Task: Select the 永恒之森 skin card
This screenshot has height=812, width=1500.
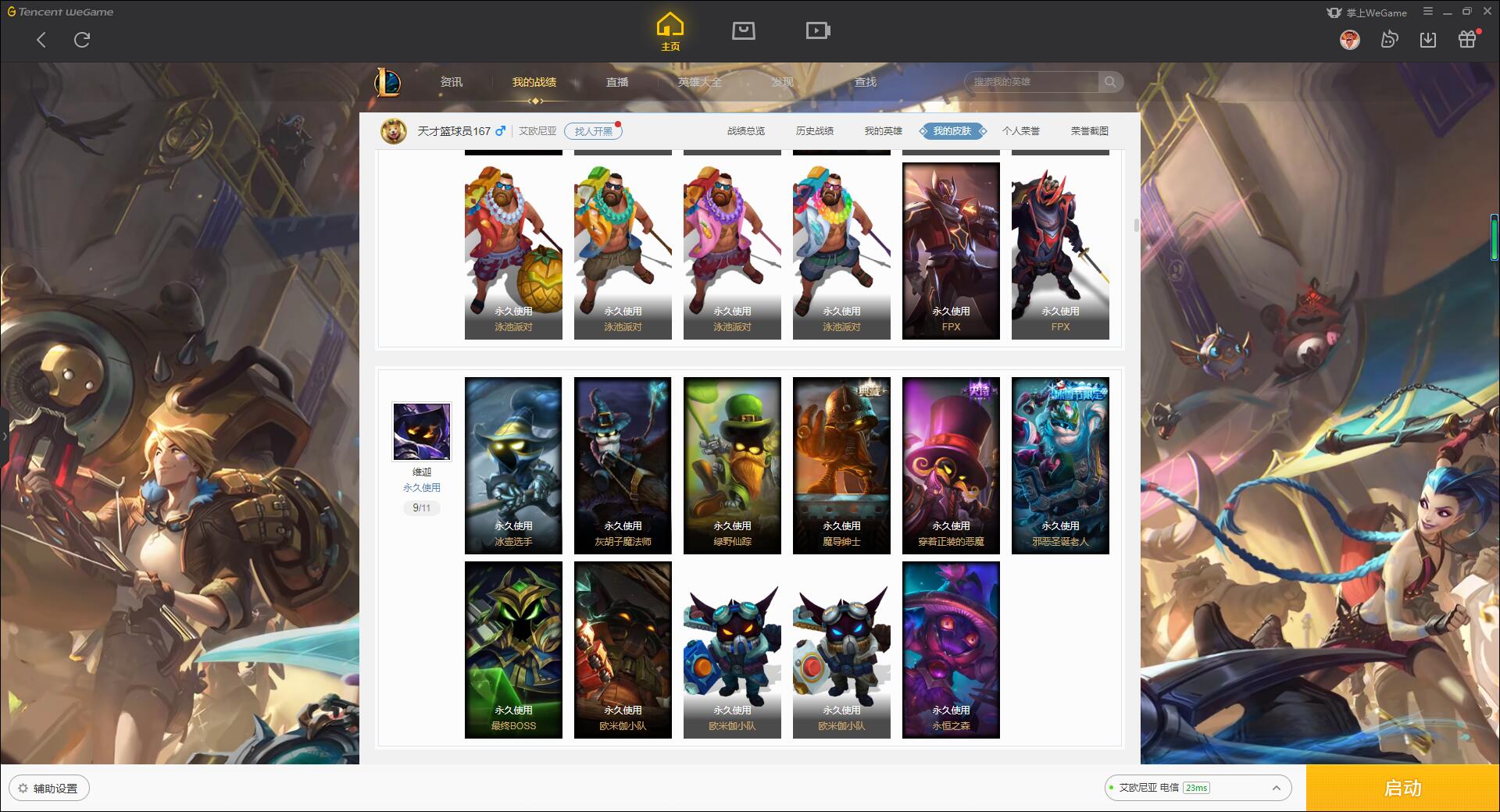Action: 951,650
